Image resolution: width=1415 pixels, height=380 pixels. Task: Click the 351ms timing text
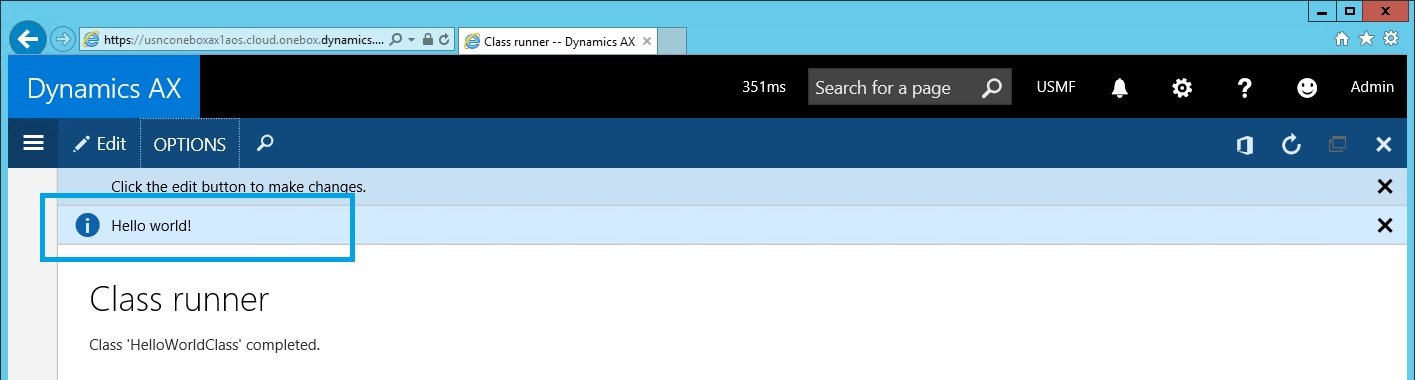pyautogui.click(x=764, y=87)
